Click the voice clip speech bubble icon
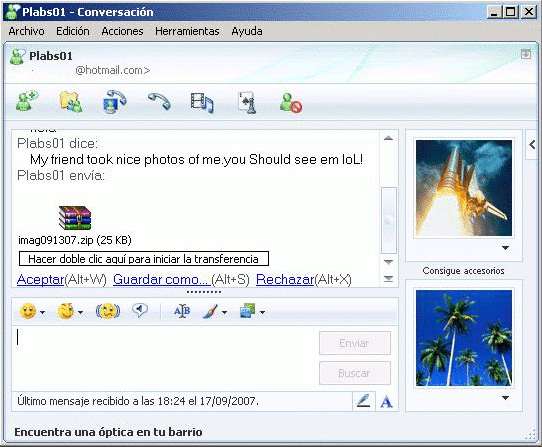Screen dimensions: 542x447 tap(140, 310)
